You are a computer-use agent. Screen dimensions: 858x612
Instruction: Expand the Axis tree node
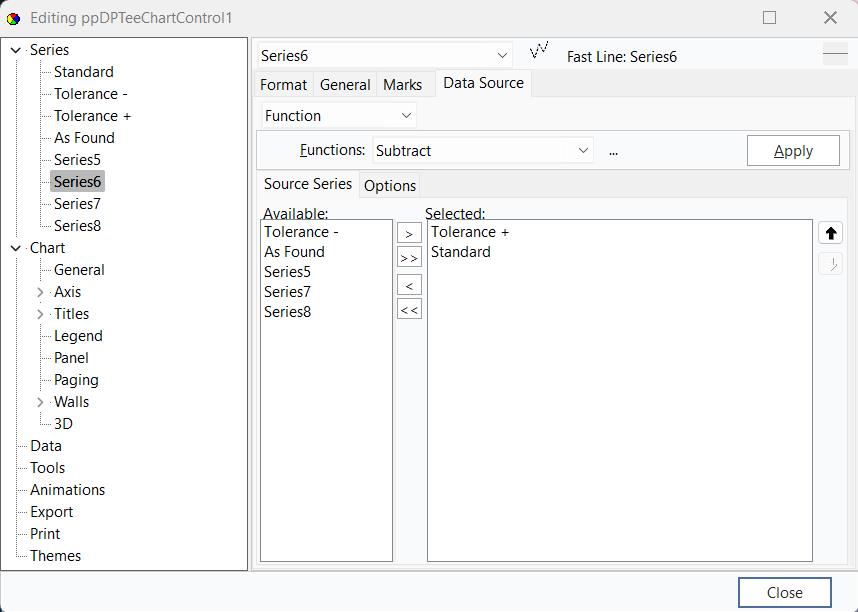click(40, 292)
